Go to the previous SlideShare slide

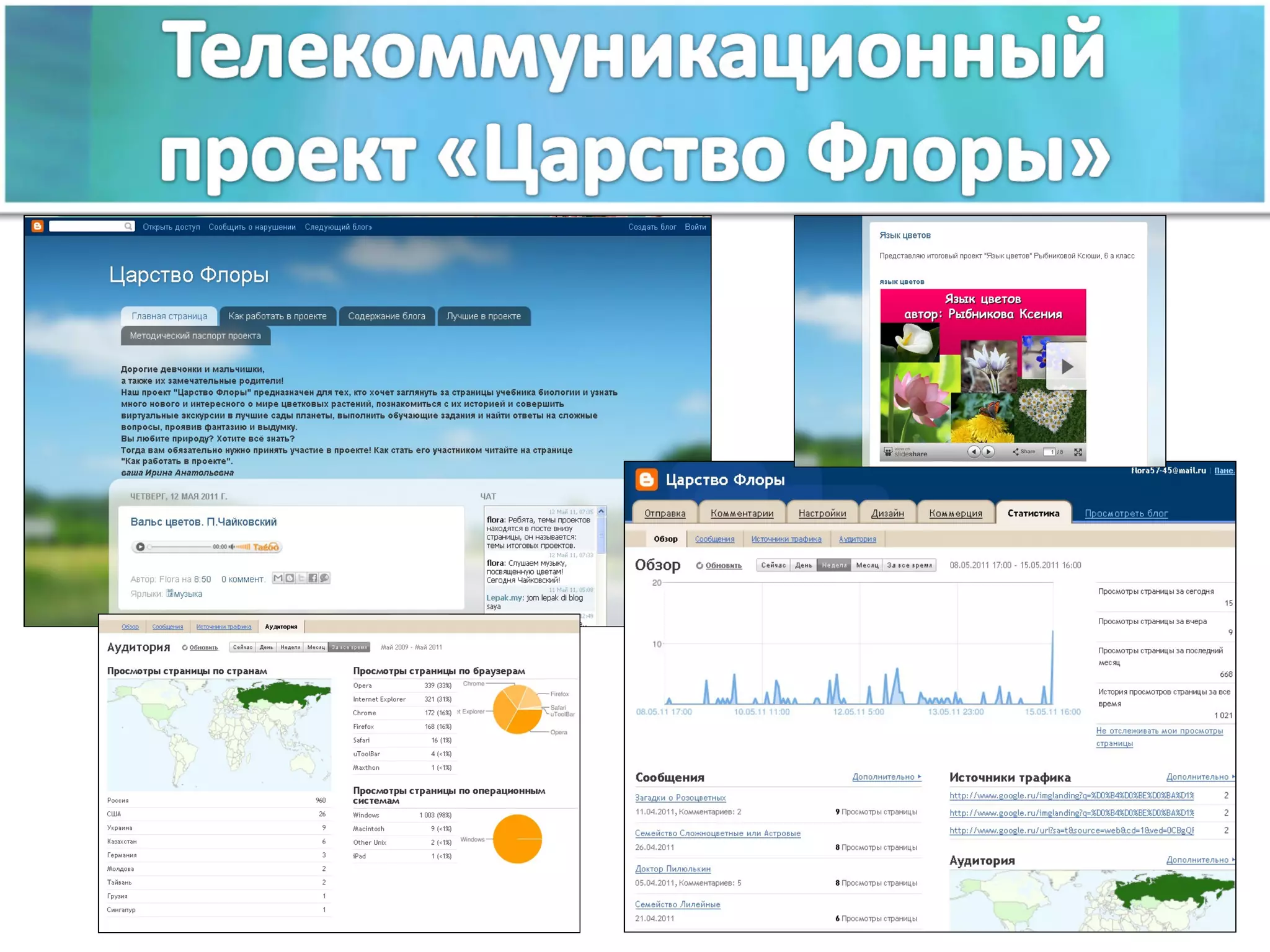click(974, 452)
